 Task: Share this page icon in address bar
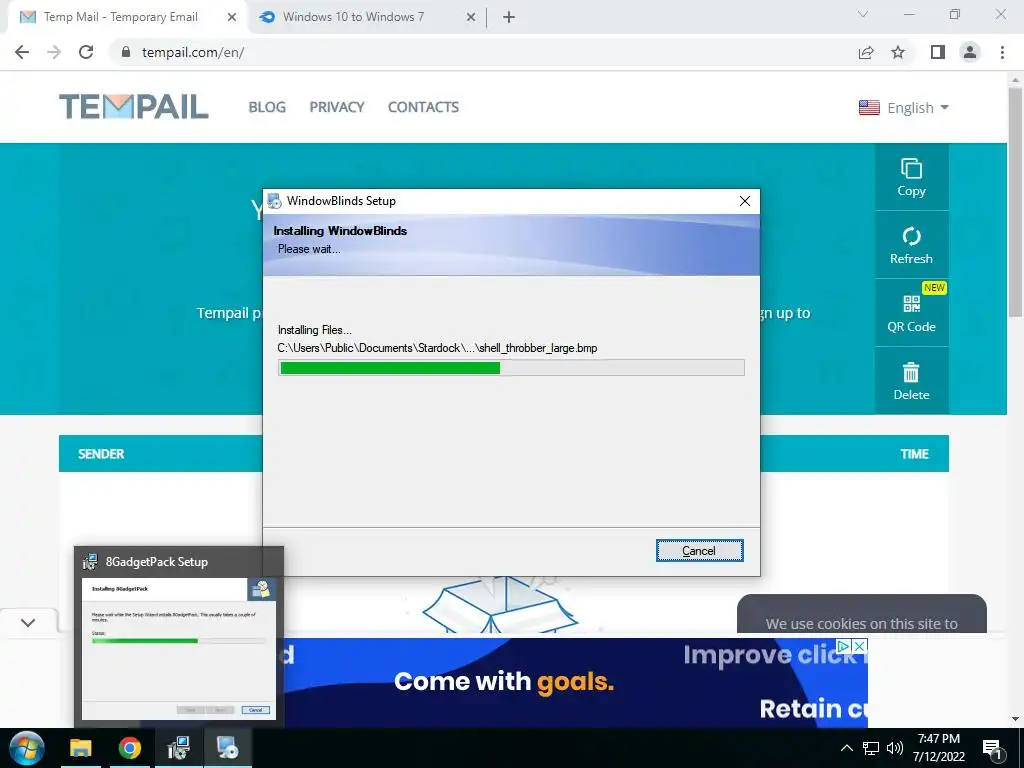point(866,52)
